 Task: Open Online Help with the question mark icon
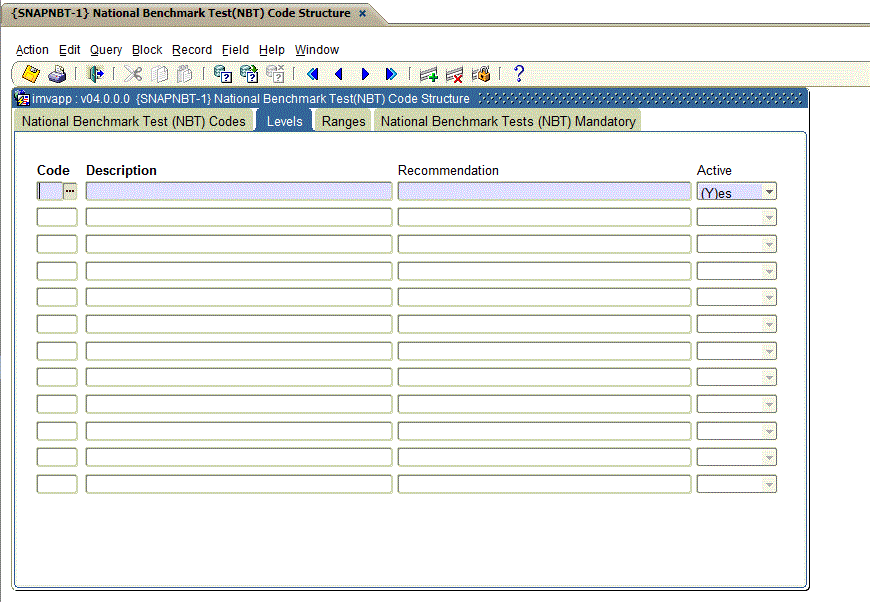[517, 73]
